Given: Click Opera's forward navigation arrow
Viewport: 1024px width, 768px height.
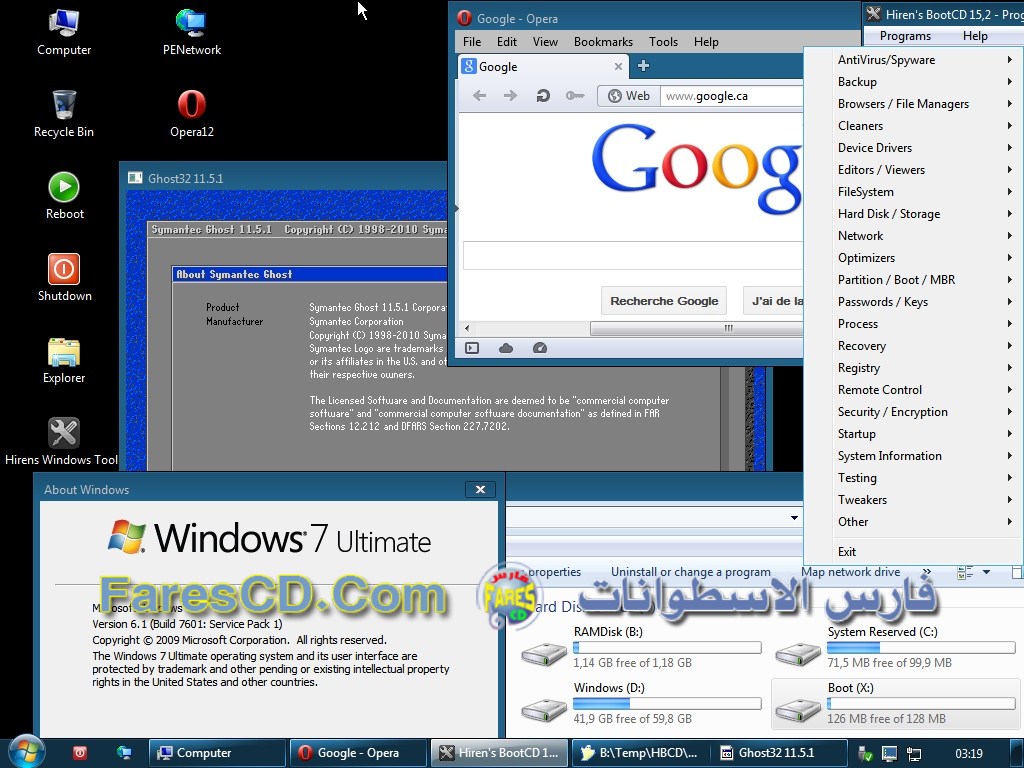Looking at the screenshot, I should (x=510, y=96).
